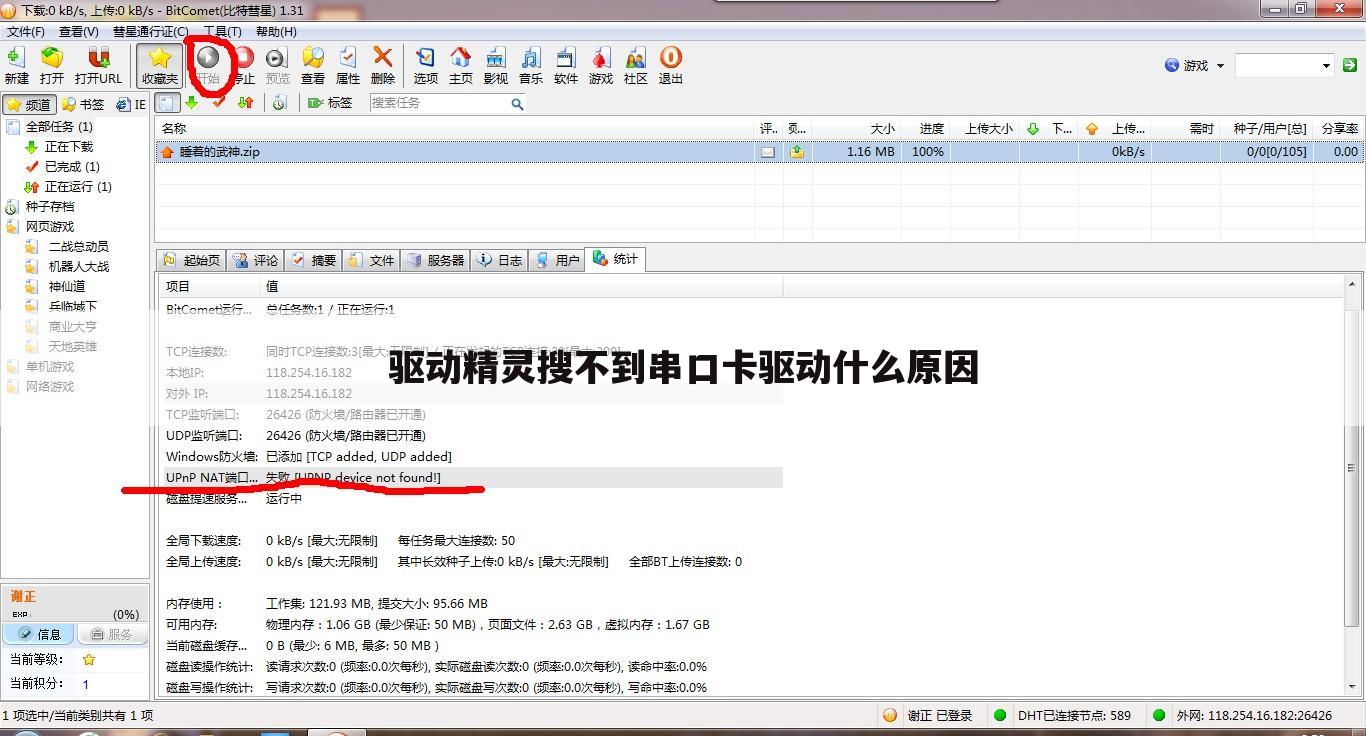The image size is (1366, 736).
Task: Sort by the 大小 column header
Action: [x=856, y=129]
